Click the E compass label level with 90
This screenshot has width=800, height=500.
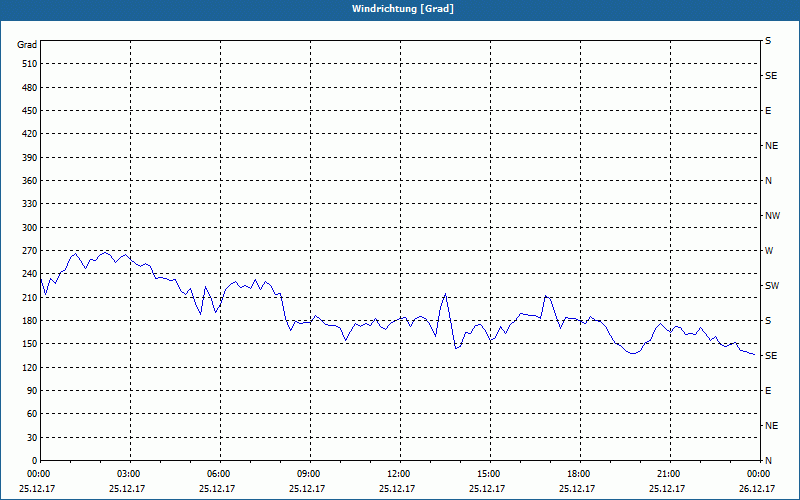coord(768,391)
